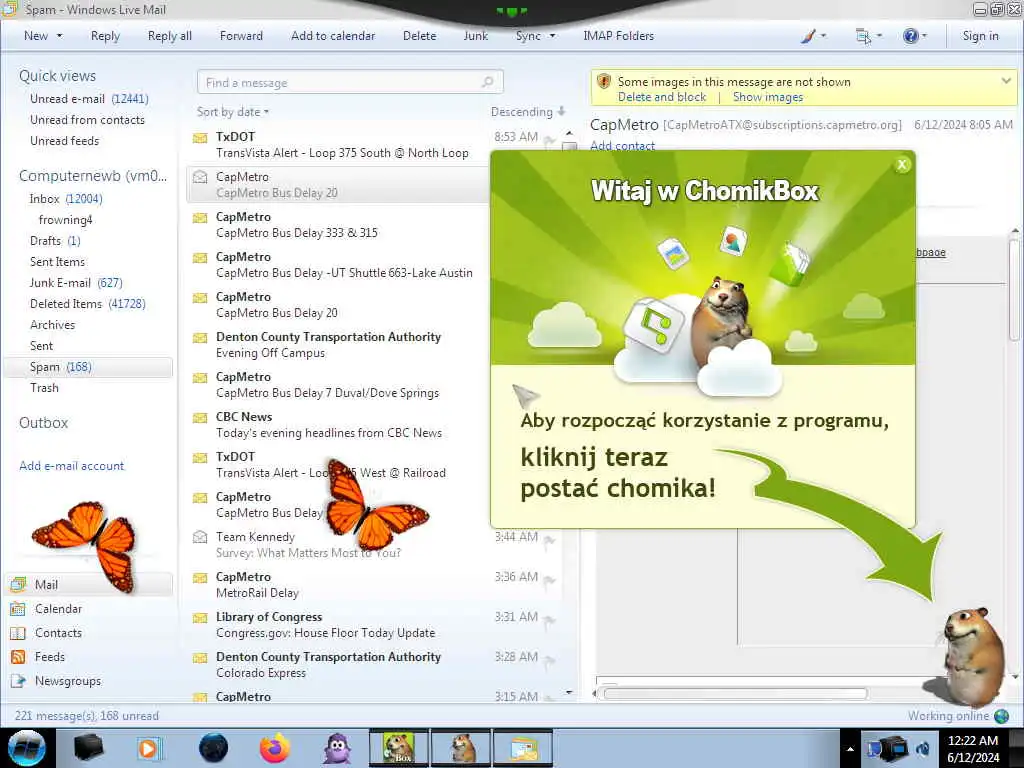Close the Witaj w ChomikBox popup
1024x768 pixels.
click(x=902, y=165)
